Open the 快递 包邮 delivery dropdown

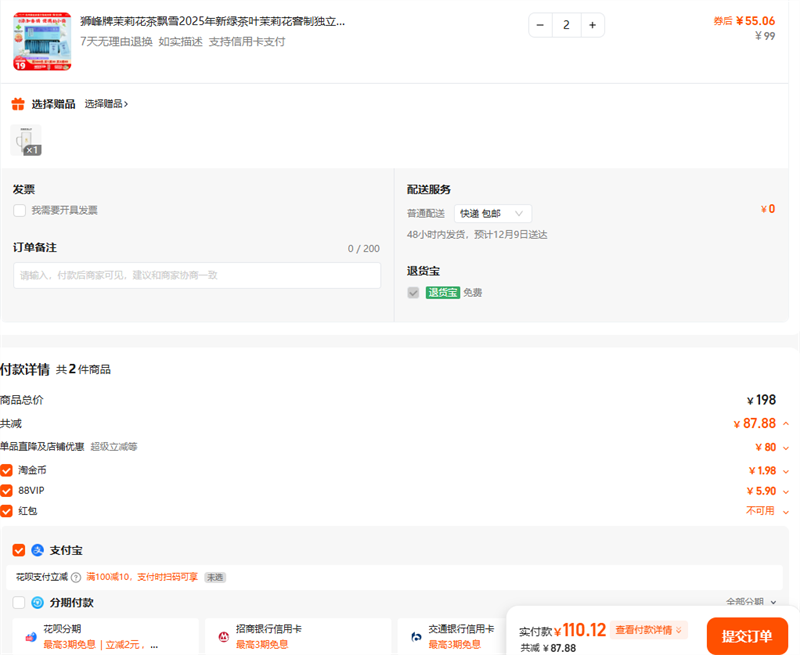[492, 213]
